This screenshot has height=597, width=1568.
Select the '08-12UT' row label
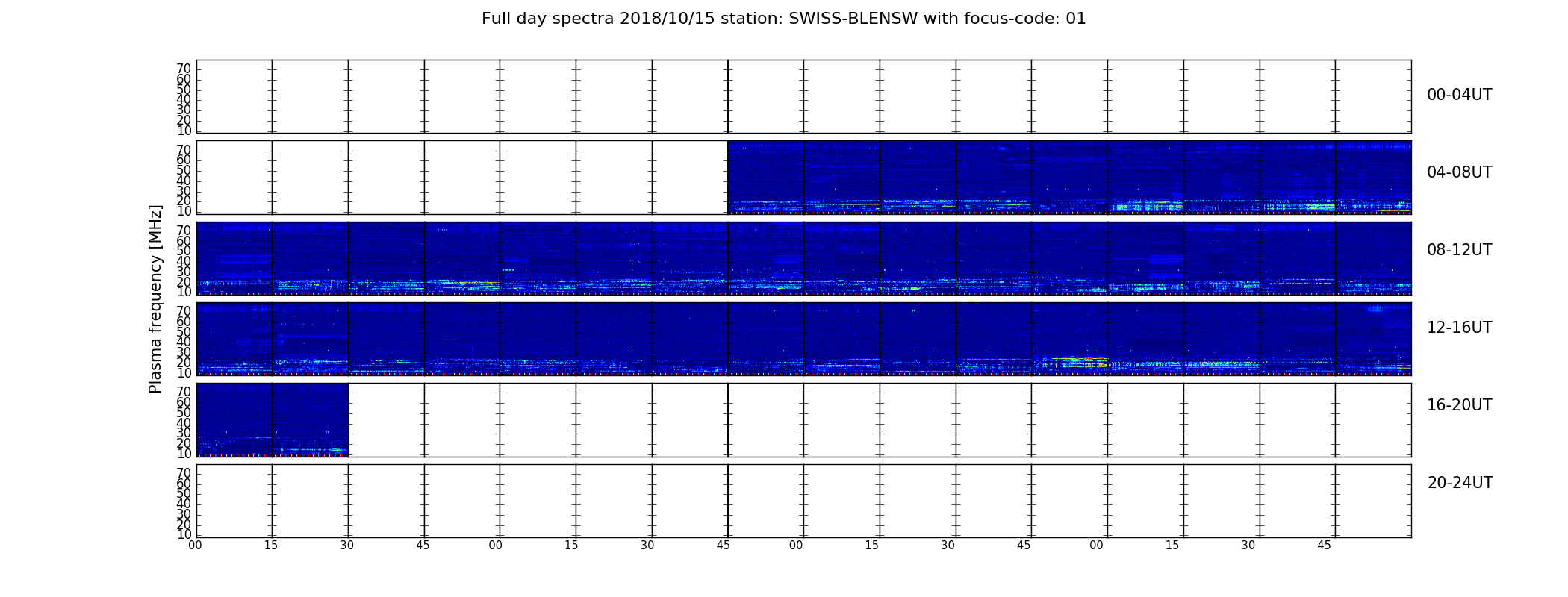[1459, 250]
